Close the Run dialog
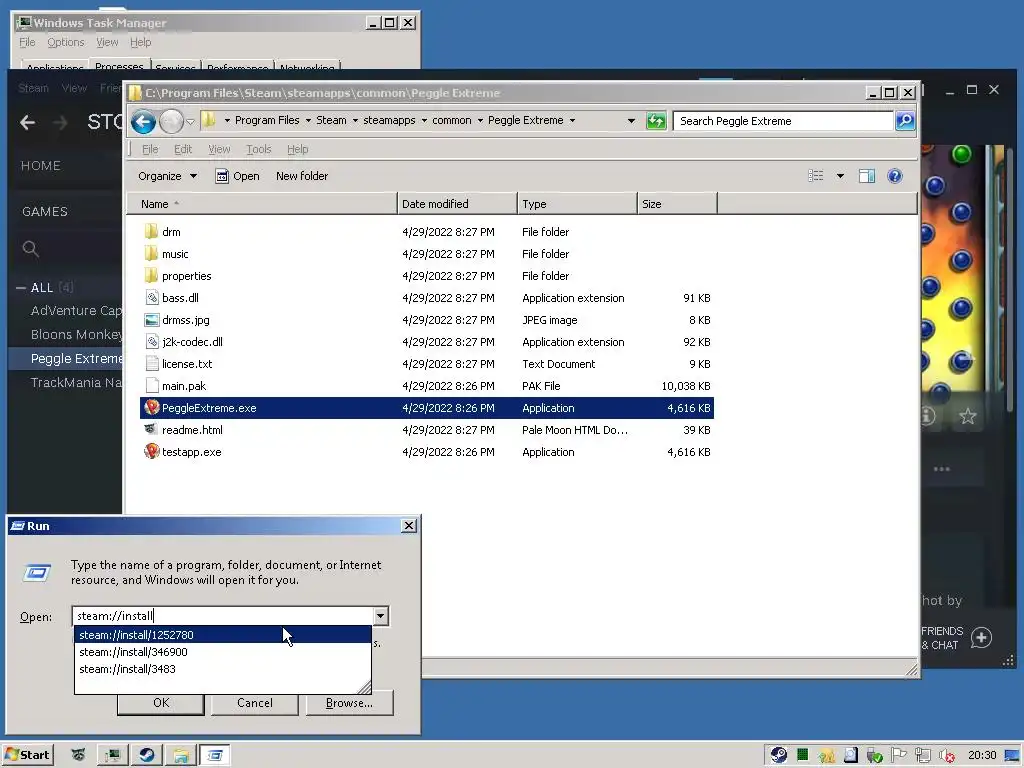This screenshot has width=1024, height=768. pyautogui.click(x=409, y=525)
